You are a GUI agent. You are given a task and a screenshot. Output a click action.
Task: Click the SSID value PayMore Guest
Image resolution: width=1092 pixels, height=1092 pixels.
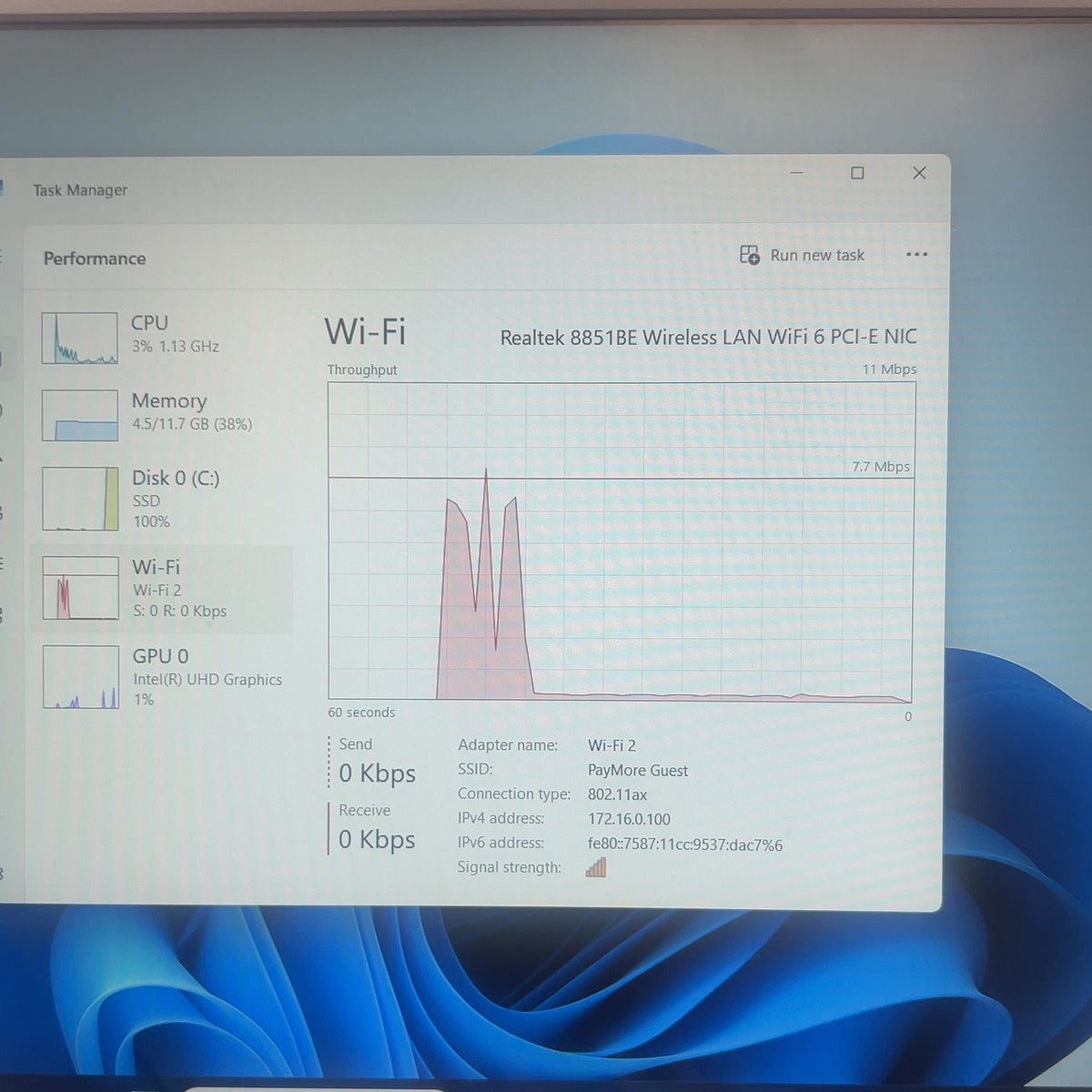click(x=637, y=770)
